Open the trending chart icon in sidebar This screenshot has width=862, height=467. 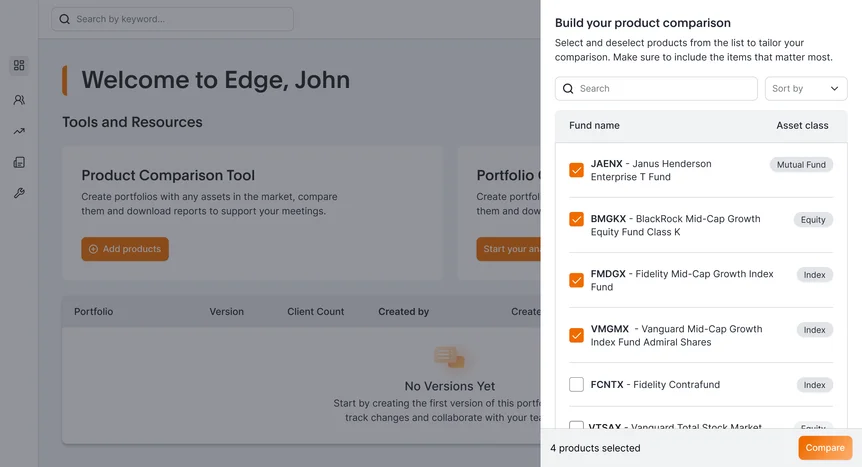pos(19,131)
